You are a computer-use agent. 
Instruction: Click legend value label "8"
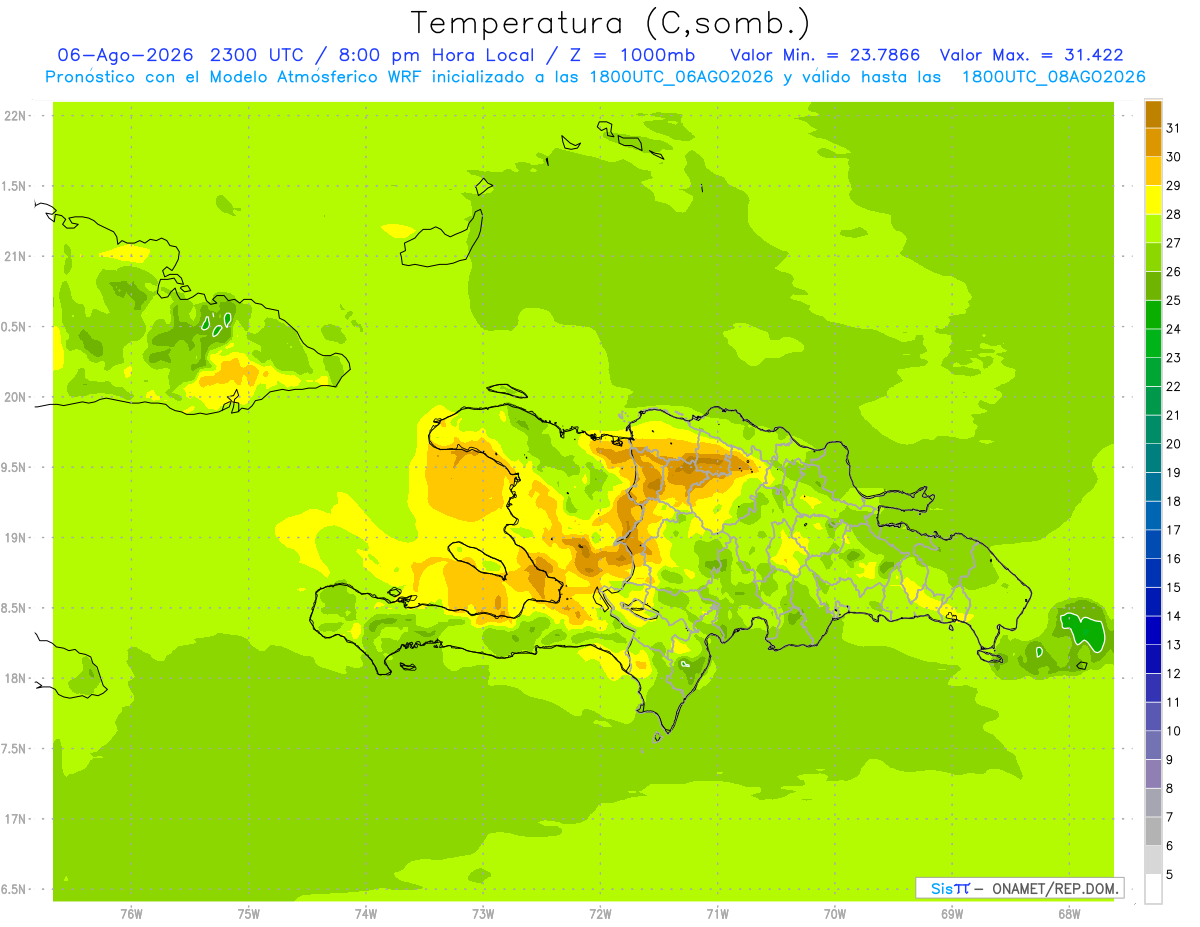(x=1170, y=788)
